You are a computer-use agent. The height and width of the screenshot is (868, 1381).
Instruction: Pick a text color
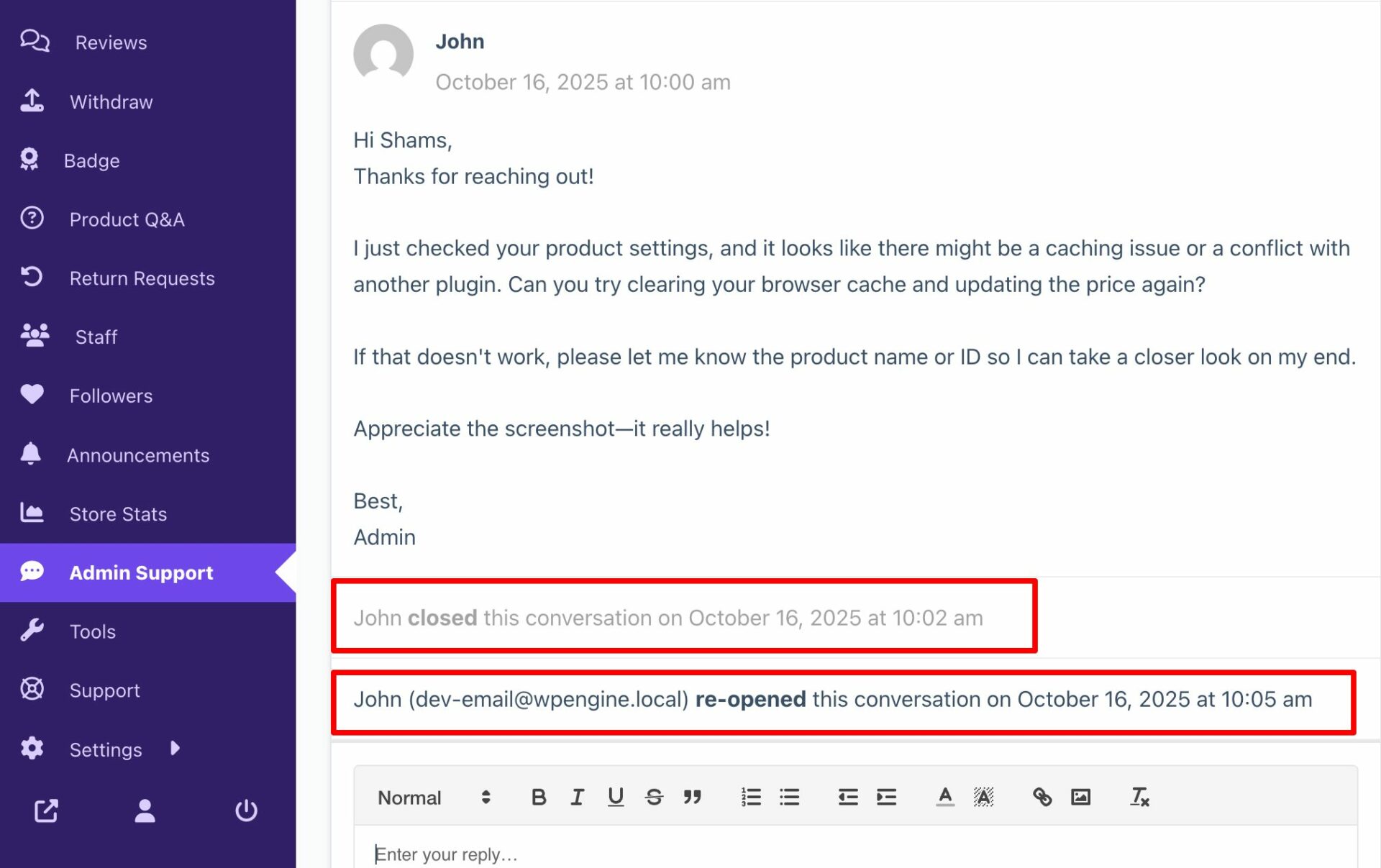(x=945, y=797)
